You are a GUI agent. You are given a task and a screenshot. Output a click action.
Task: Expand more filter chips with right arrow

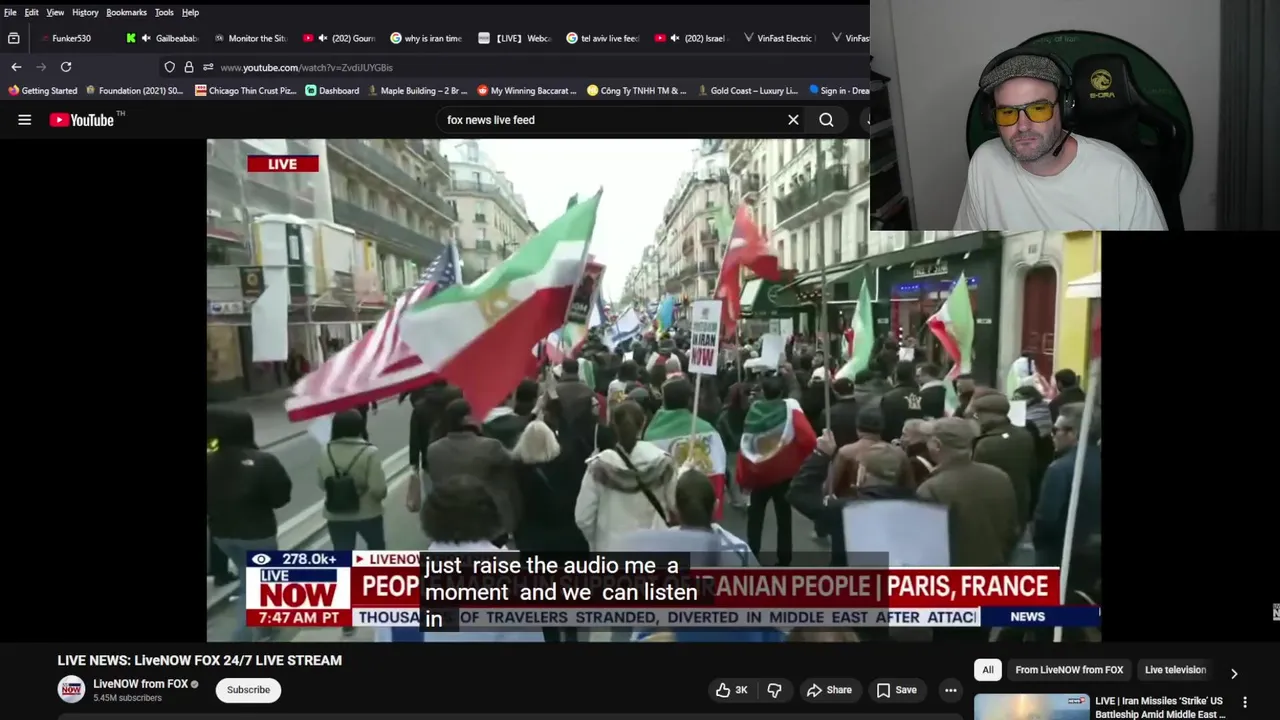[x=1234, y=673]
